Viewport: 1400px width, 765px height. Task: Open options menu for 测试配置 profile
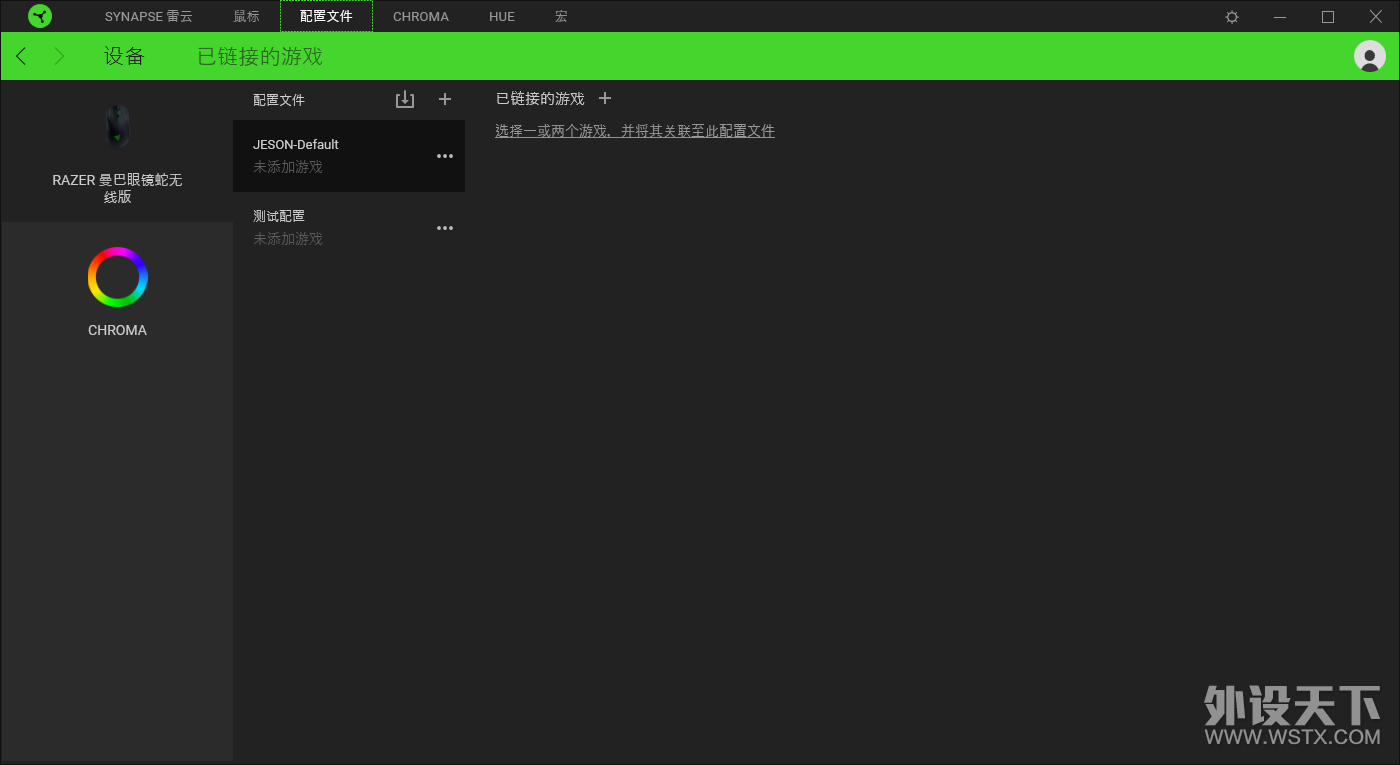445,228
